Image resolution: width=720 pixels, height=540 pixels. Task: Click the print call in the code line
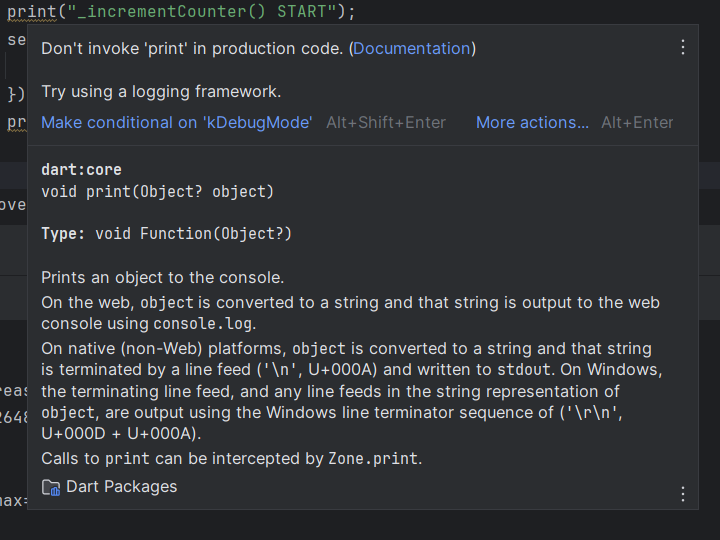coord(29,12)
